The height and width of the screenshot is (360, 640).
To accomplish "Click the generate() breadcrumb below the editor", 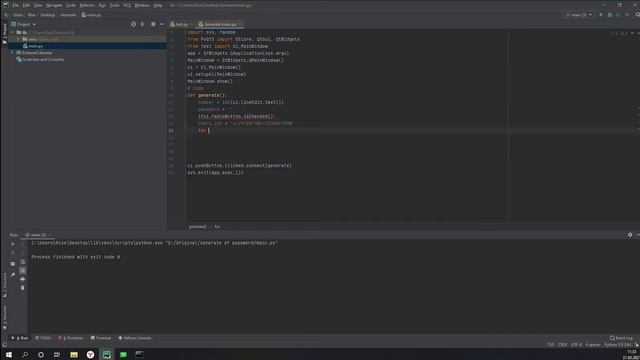I will tap(198, 227).
